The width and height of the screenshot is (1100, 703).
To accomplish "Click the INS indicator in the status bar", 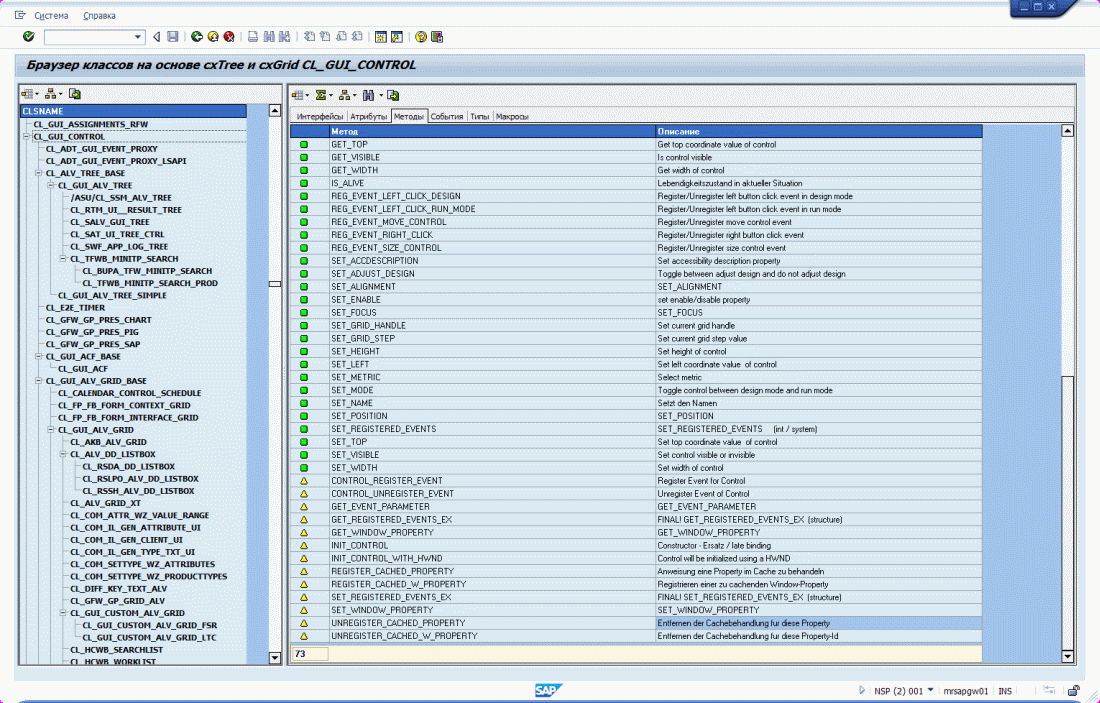I will coord(1005,691).
